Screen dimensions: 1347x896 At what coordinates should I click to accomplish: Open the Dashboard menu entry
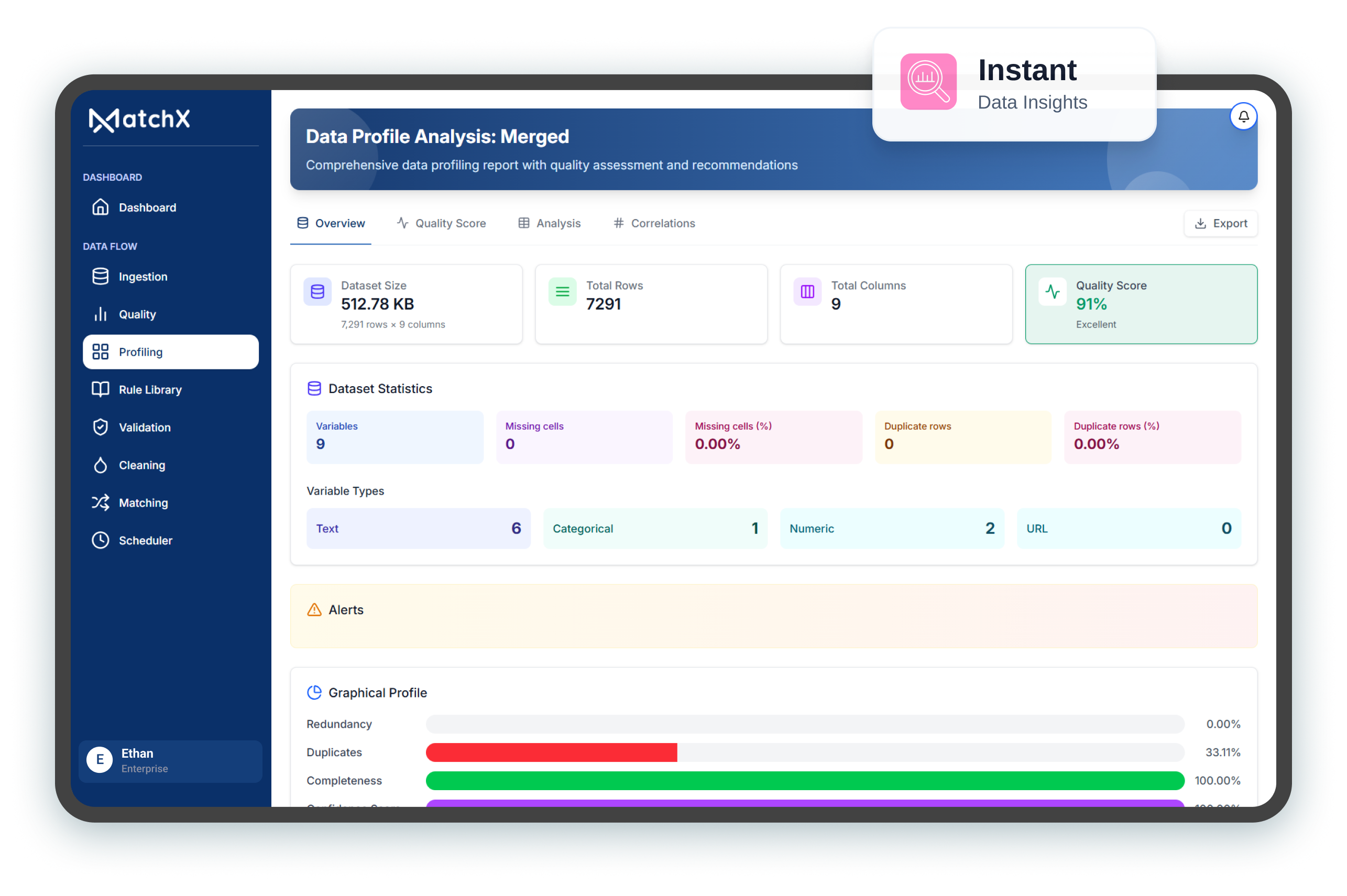click(147, 207)
